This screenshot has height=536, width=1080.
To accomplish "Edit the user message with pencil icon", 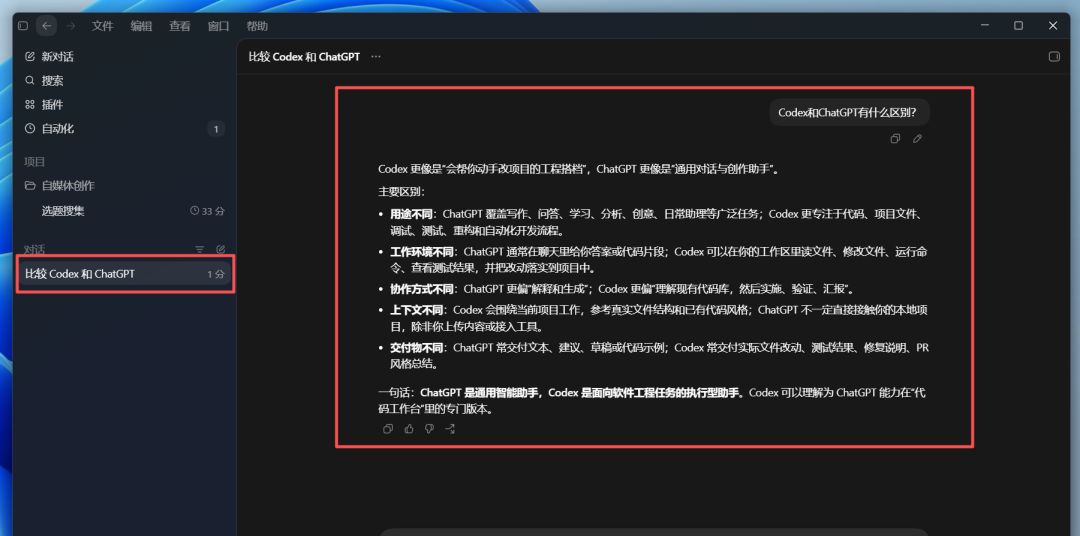I will (x=917, y=138).
